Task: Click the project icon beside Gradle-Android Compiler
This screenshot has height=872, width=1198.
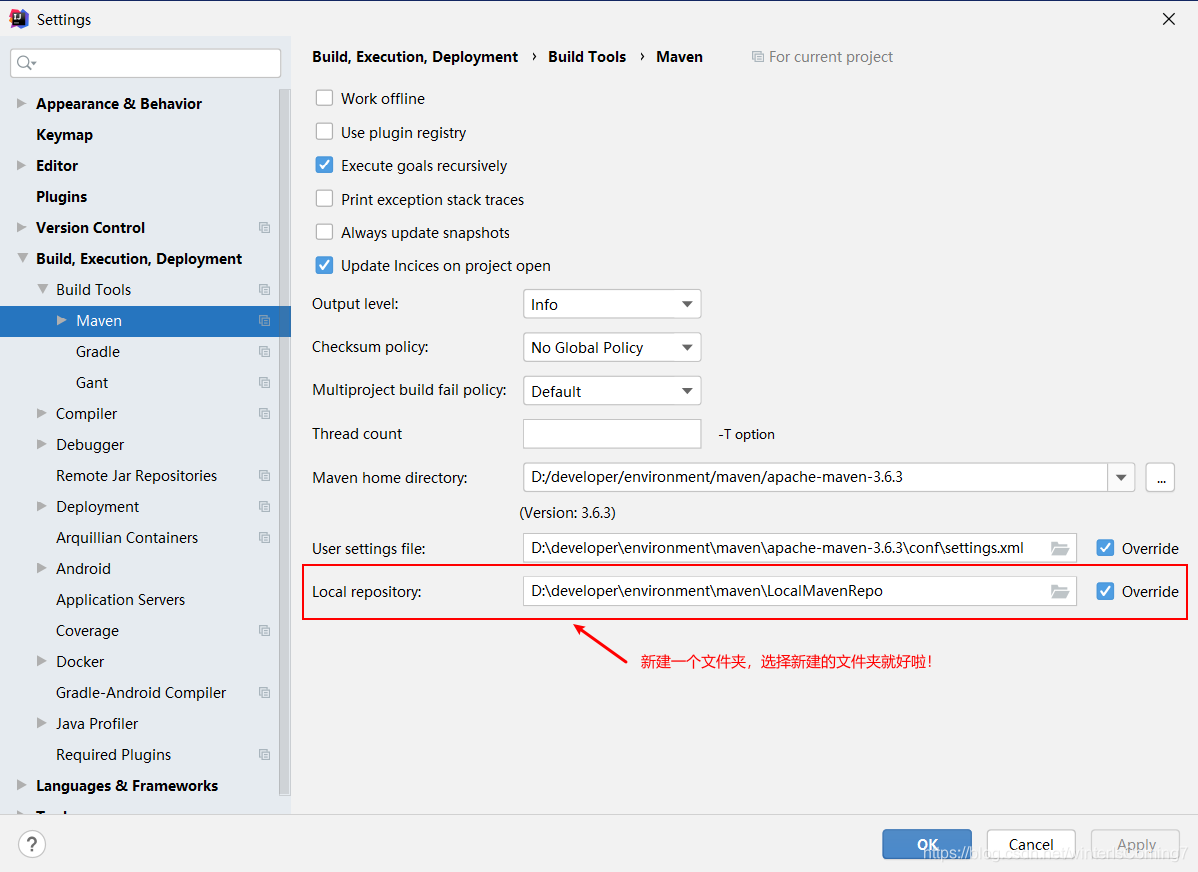Action: coord(264,692)
